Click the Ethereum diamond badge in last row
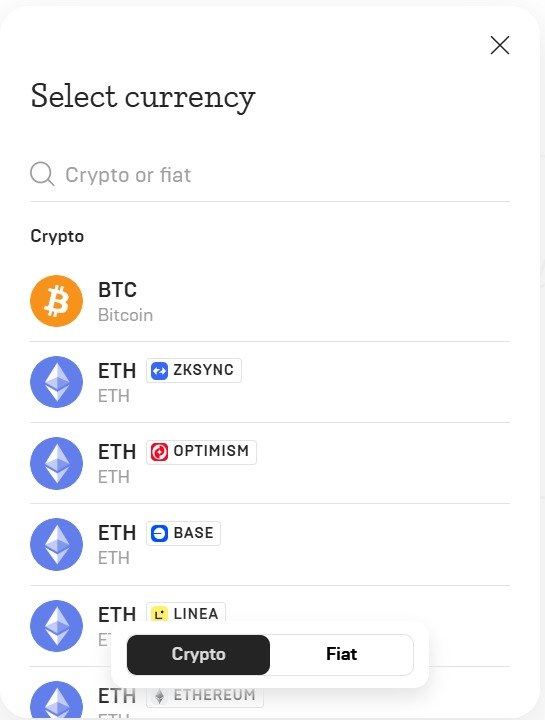This screenshot has height=720, width=545. (159, 696)
